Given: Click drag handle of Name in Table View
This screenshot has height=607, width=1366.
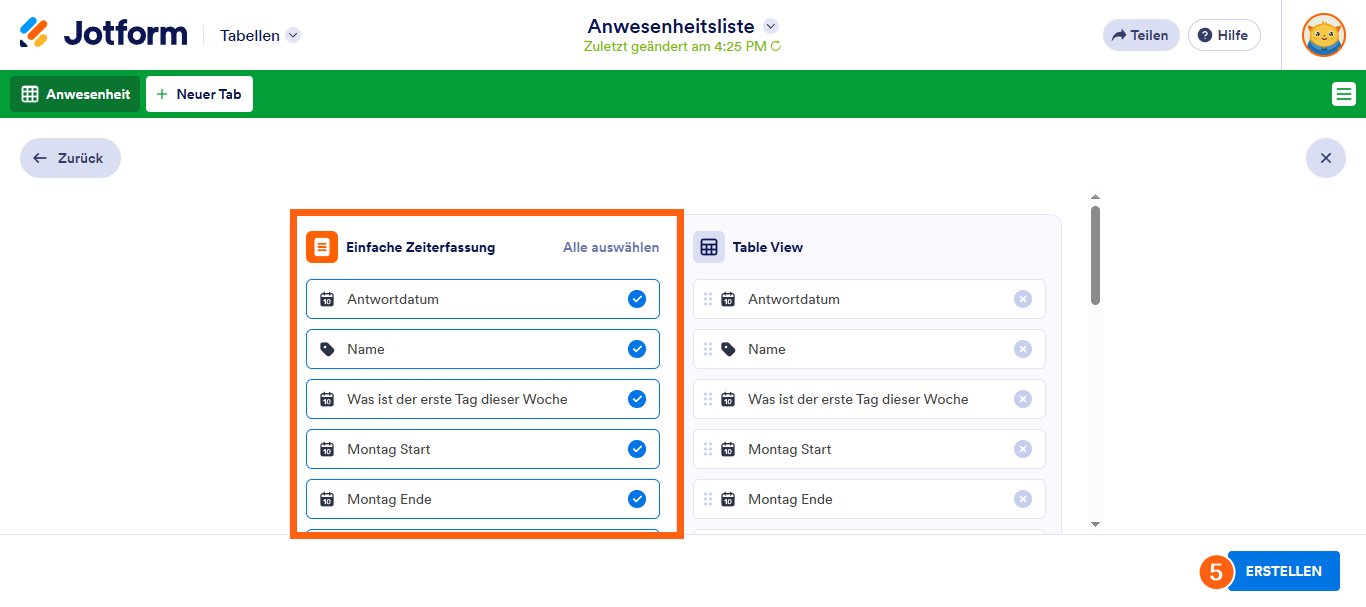Looking at the screenshot, I should pyautogui.click(x=708, y=349).
